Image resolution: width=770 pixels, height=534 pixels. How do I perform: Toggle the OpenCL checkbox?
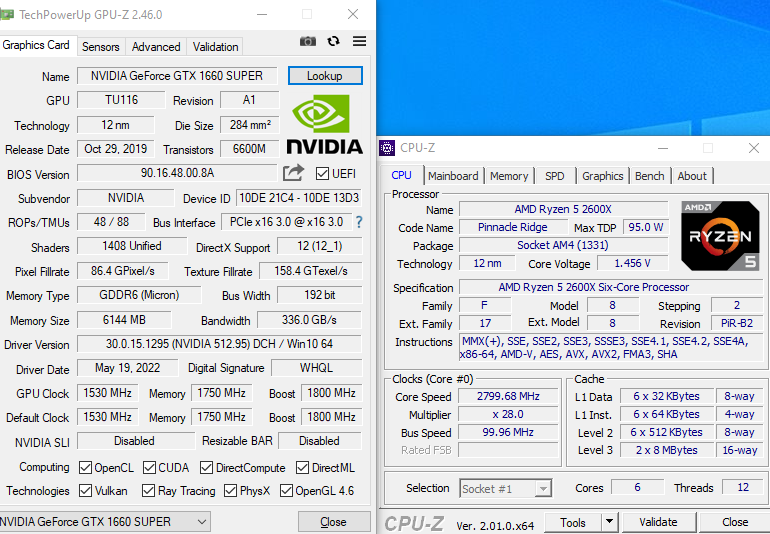click(x=85, y=468)
